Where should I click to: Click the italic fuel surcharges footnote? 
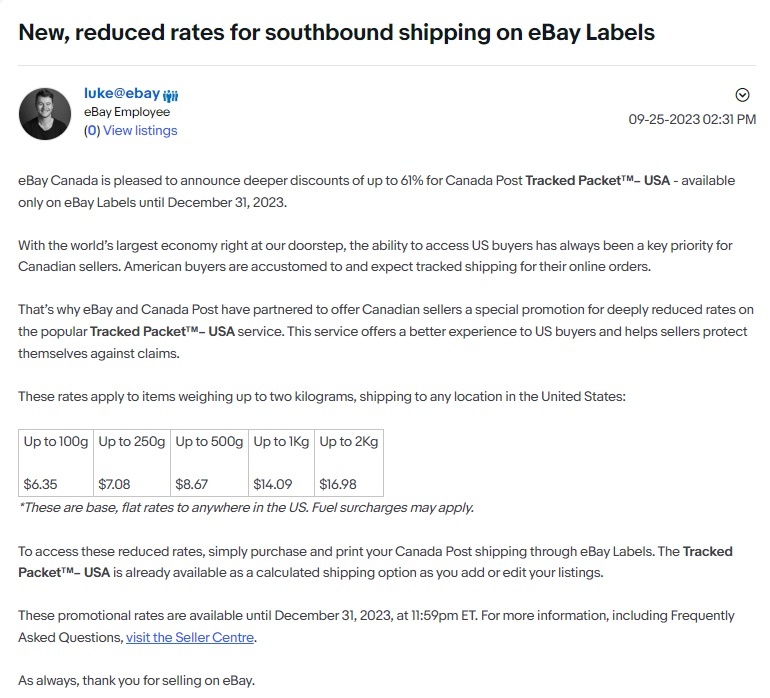click(x=247, y=507)
